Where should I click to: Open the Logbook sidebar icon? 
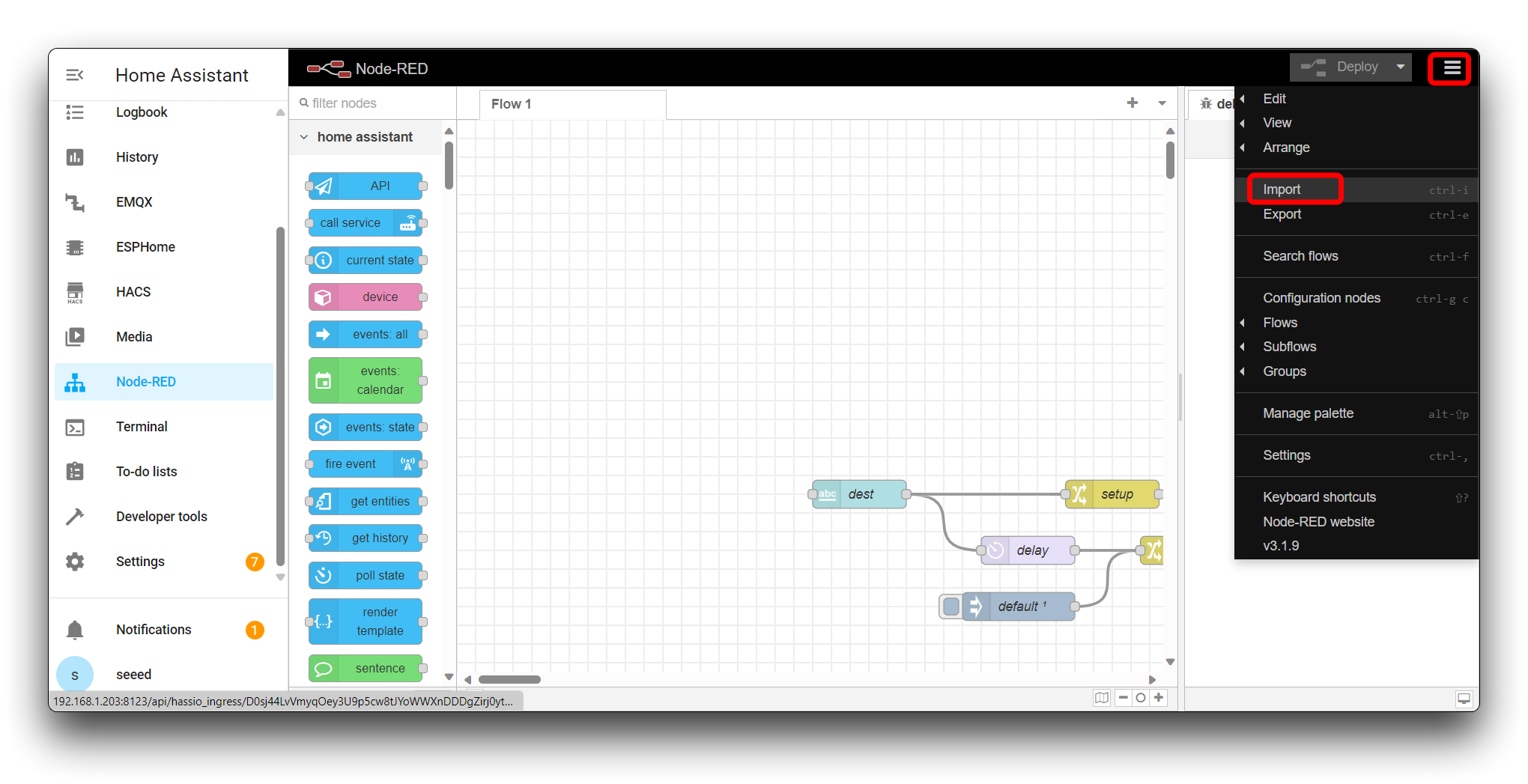click(74, 112)
